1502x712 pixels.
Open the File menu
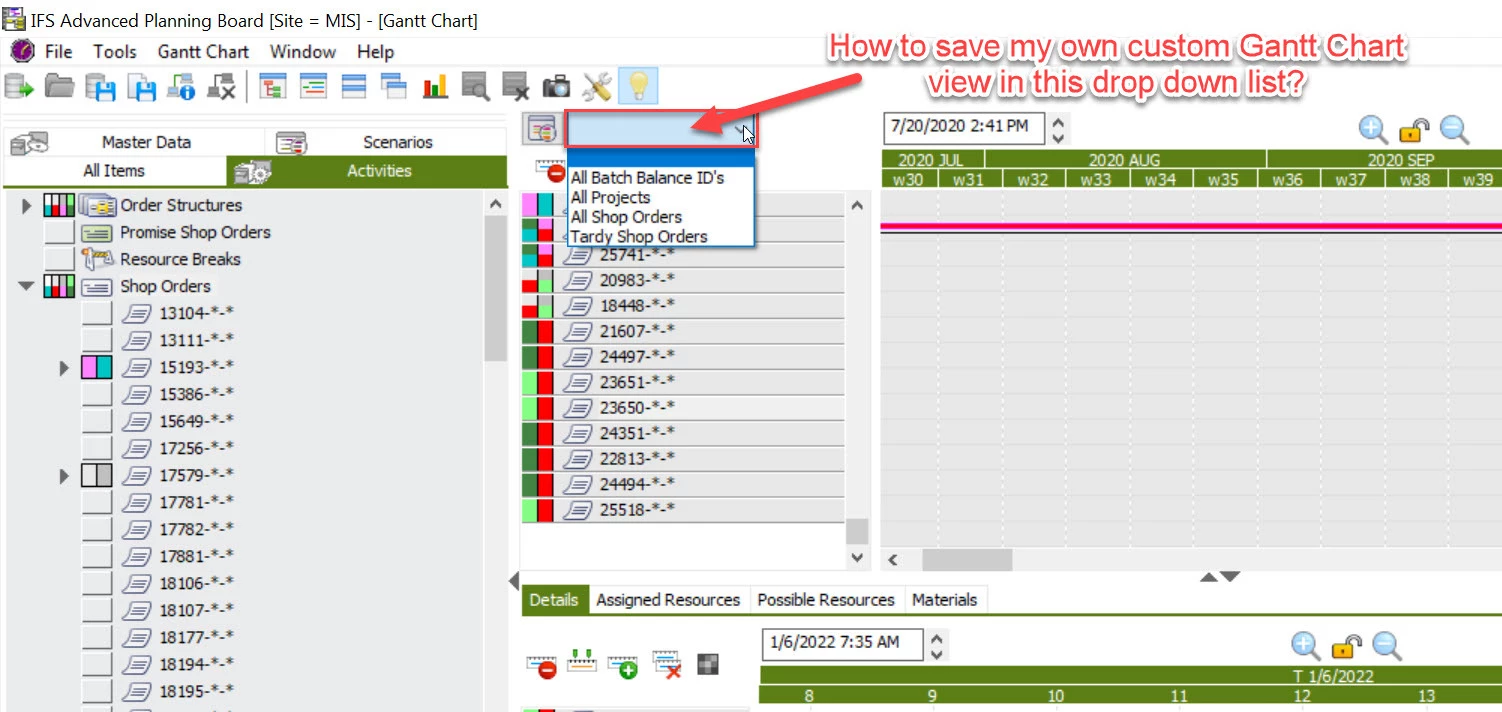59,51
